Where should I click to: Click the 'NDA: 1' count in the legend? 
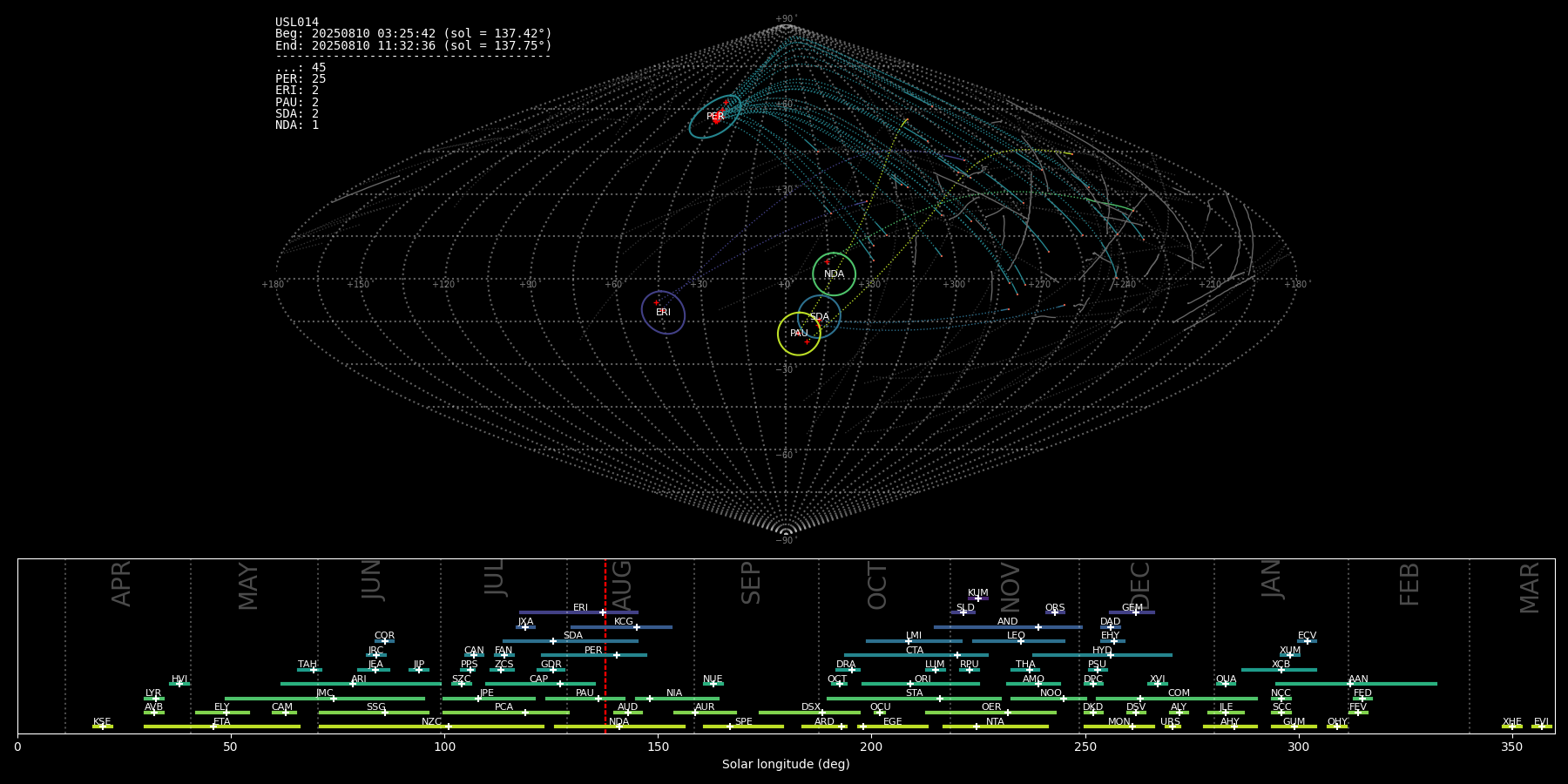coord(297,125)
